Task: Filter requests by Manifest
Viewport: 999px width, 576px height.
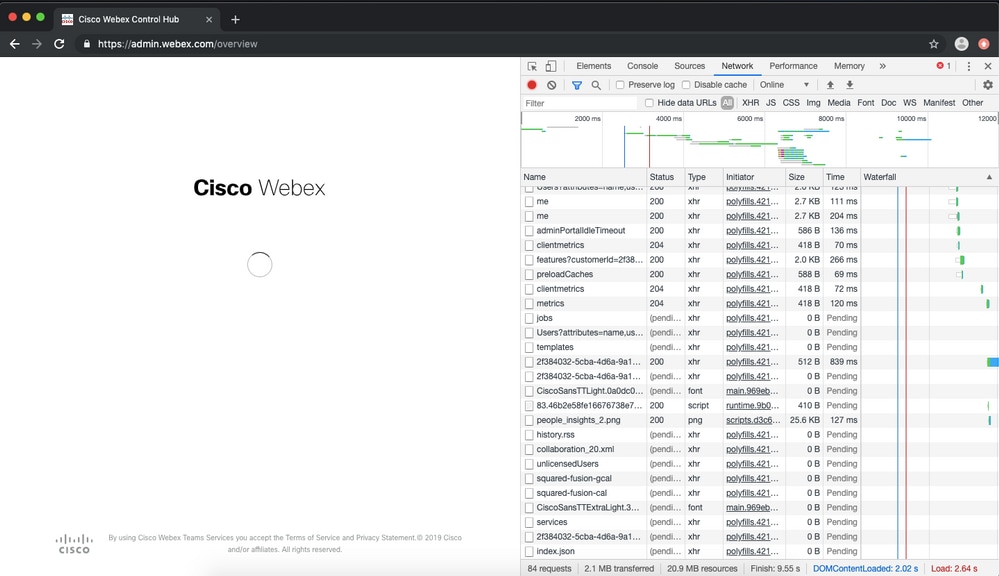Action: 939,103
